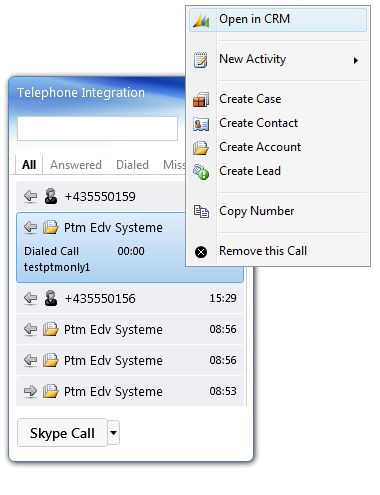Click the New Activity notepad icon
The image size is (380, 495).
pyautogui.click(x=201, y=60)
